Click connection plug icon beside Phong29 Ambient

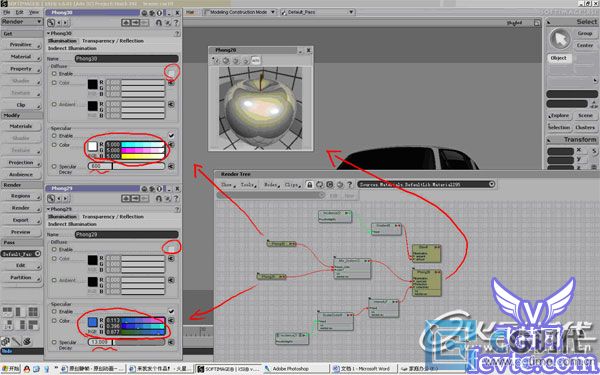click(x=171, y=280)
